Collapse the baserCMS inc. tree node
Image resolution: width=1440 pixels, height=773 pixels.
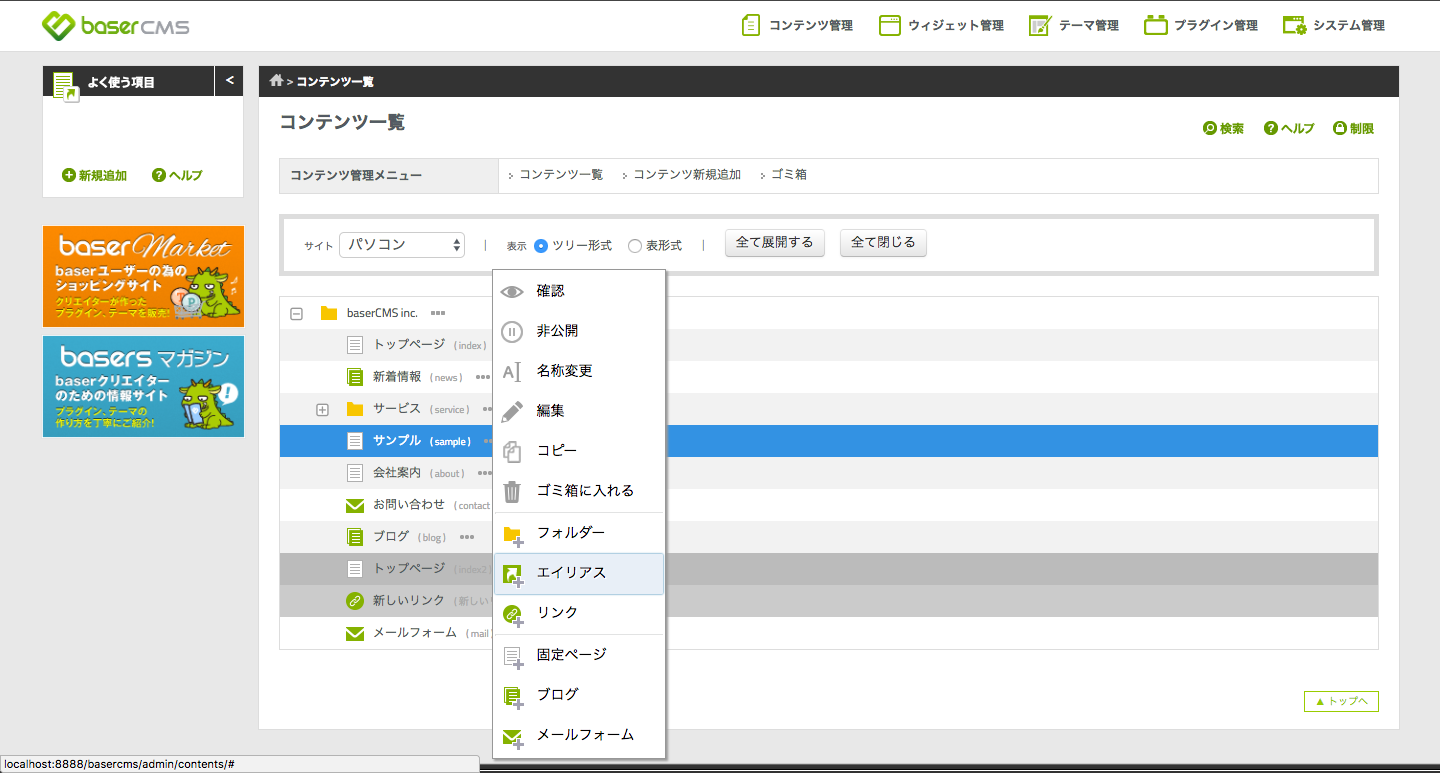pos(296,313)
